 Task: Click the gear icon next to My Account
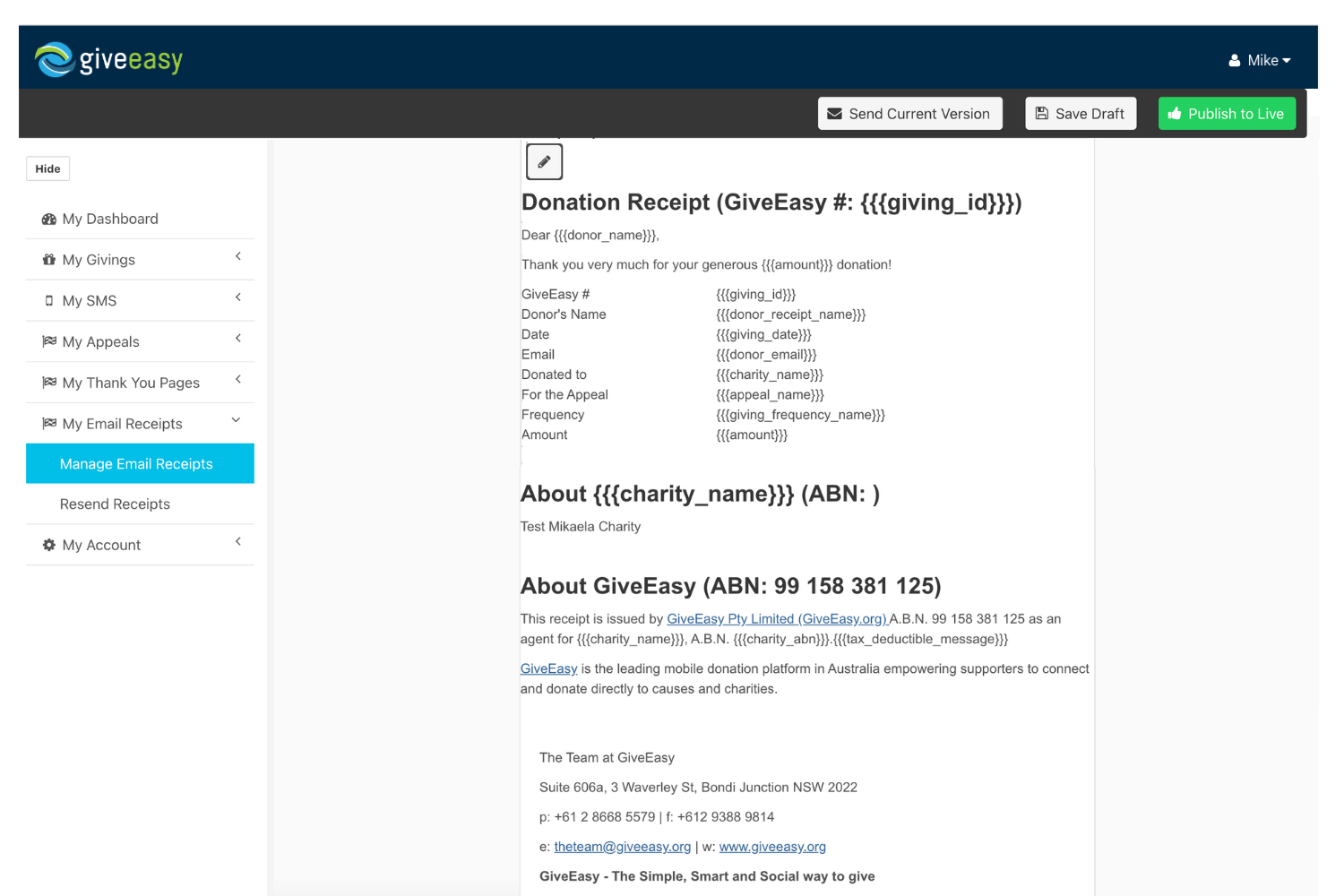pos(48,544)
